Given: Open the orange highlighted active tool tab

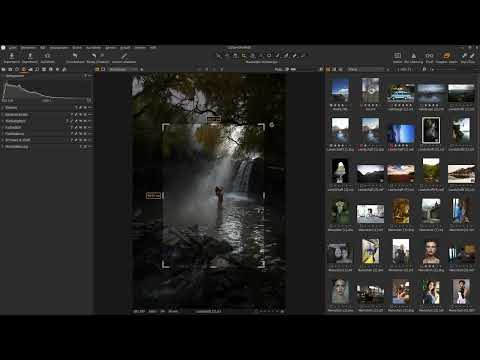Looking at the screenshot, I should pyautogui.click(x=24, y=69).
